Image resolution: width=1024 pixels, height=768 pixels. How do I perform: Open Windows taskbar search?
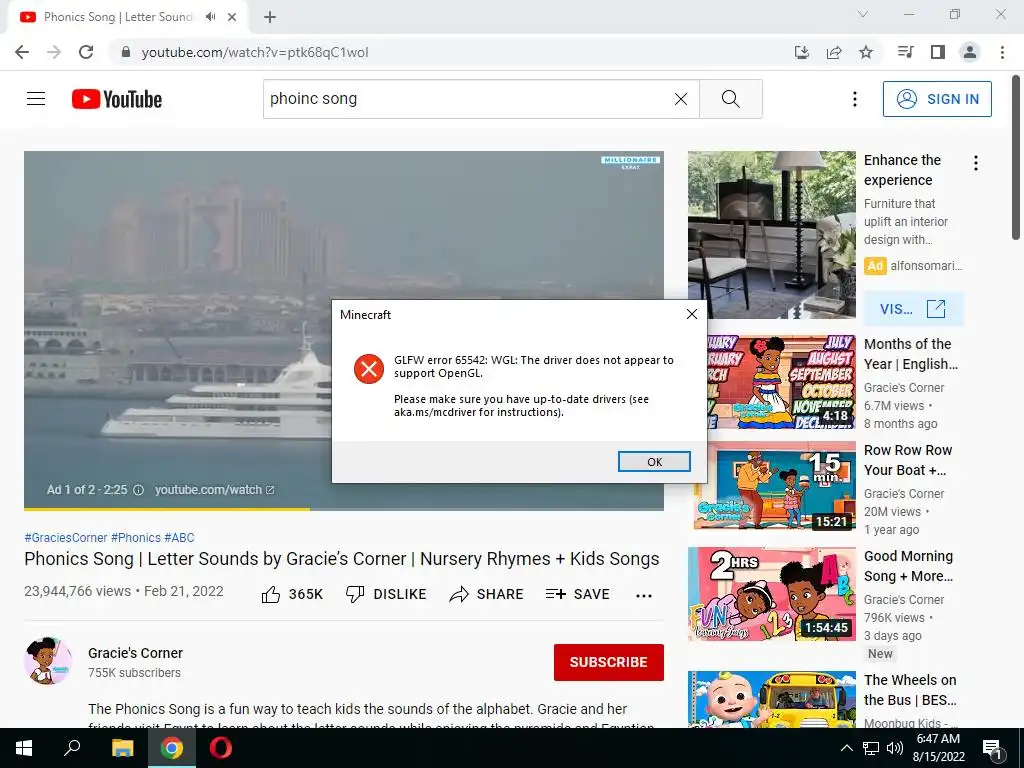(72, 748)
